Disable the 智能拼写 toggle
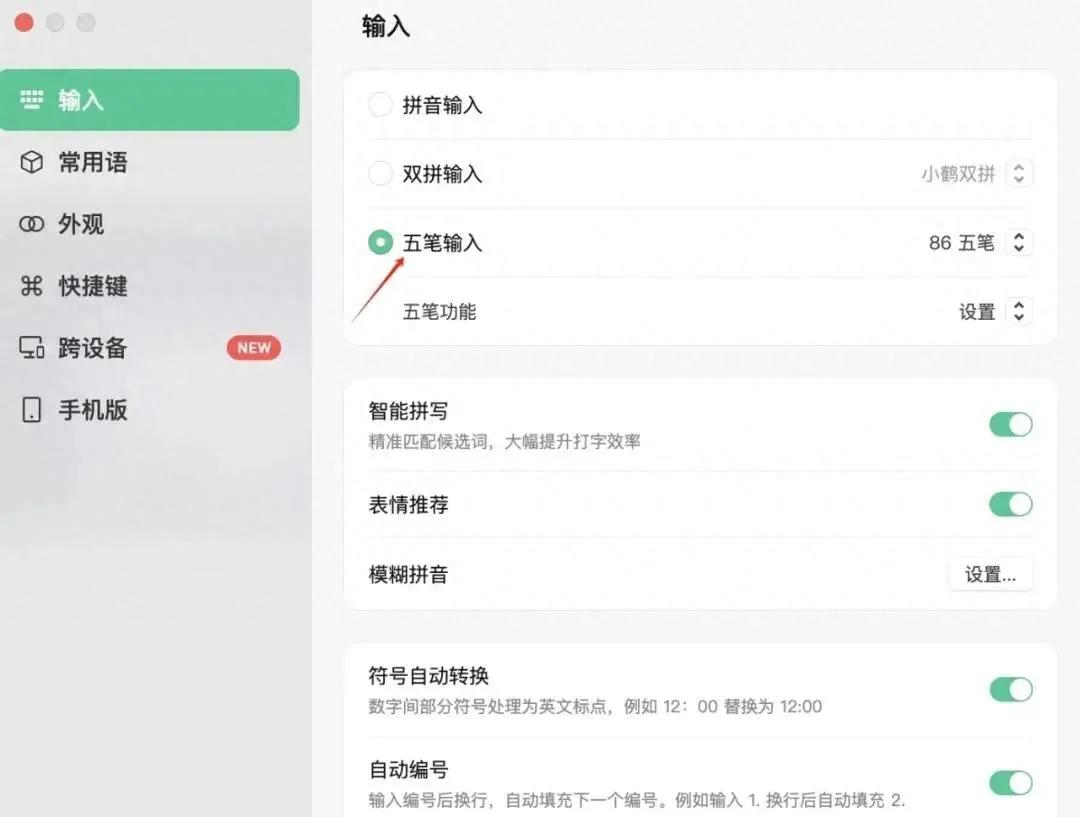This screenshot has width=1080, height=817. [x=1011, y=424]
